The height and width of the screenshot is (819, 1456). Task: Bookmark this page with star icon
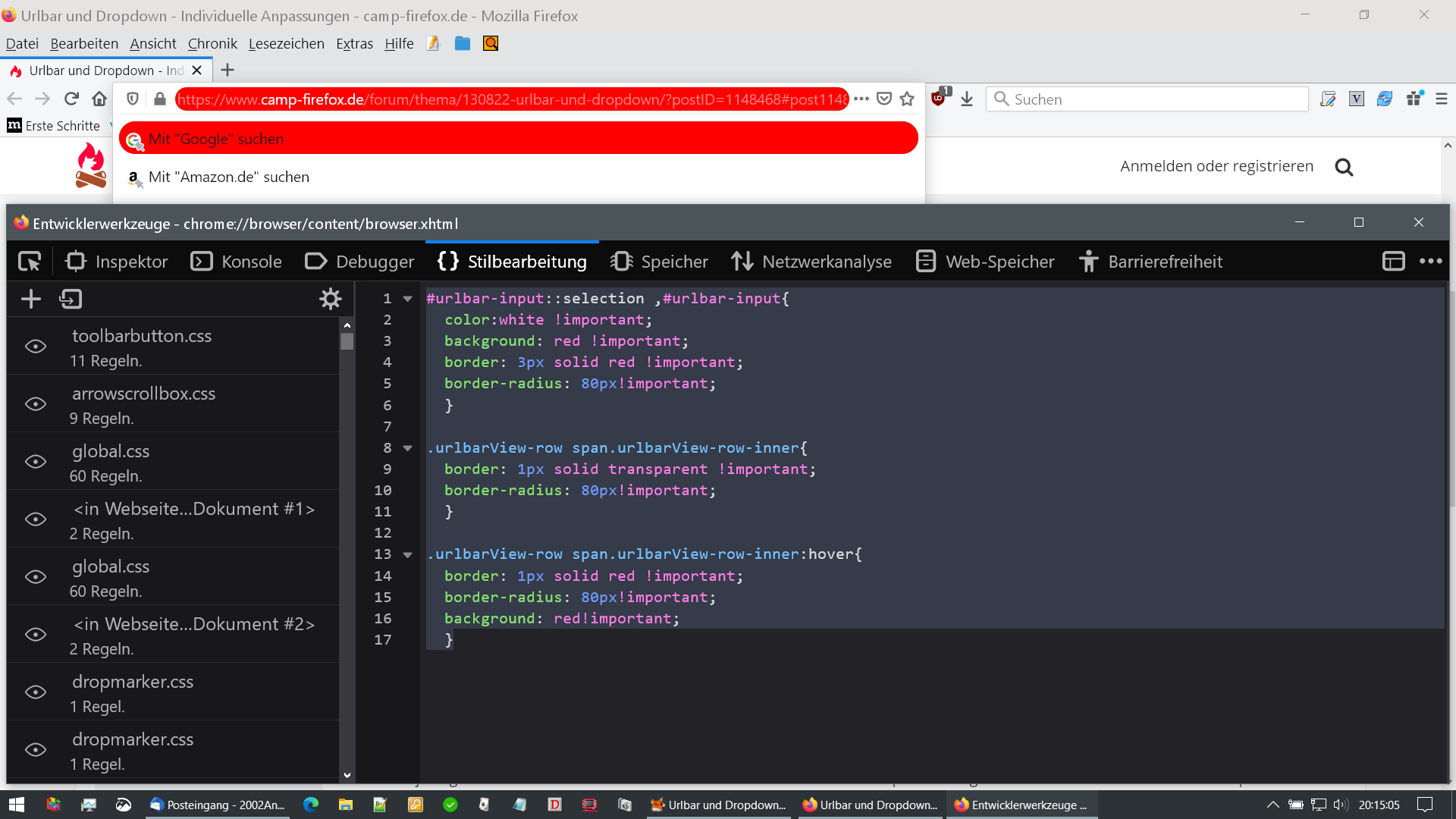coord(907,99)
